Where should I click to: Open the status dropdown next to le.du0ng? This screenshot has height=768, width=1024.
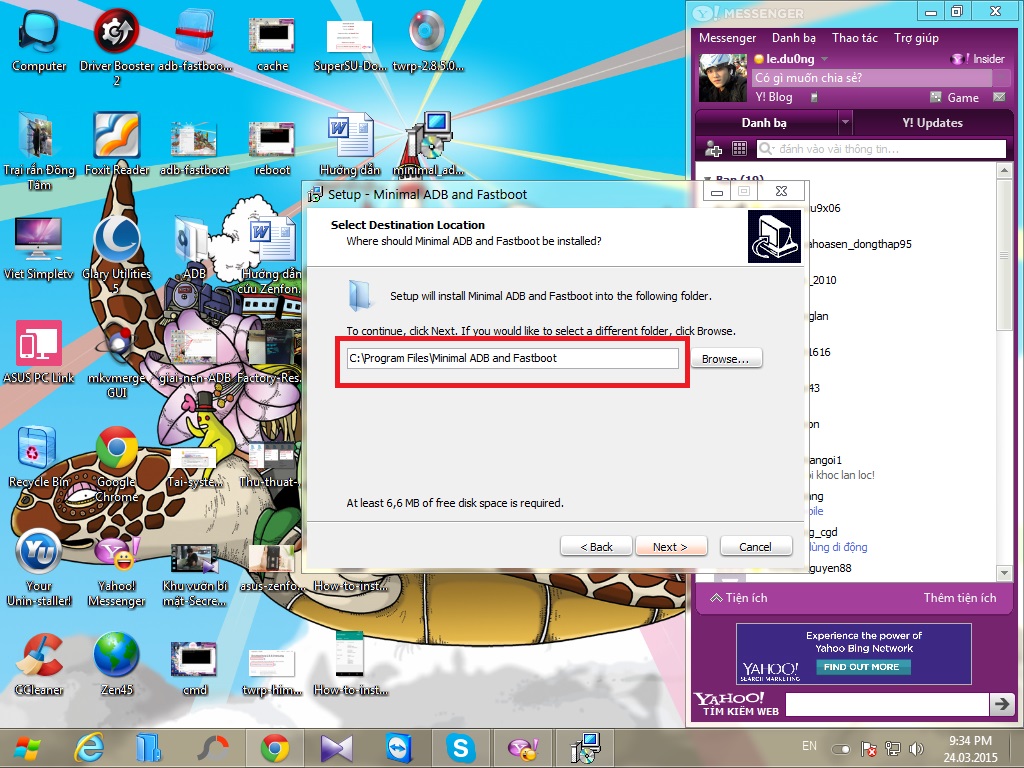click(x=825, y=59)
